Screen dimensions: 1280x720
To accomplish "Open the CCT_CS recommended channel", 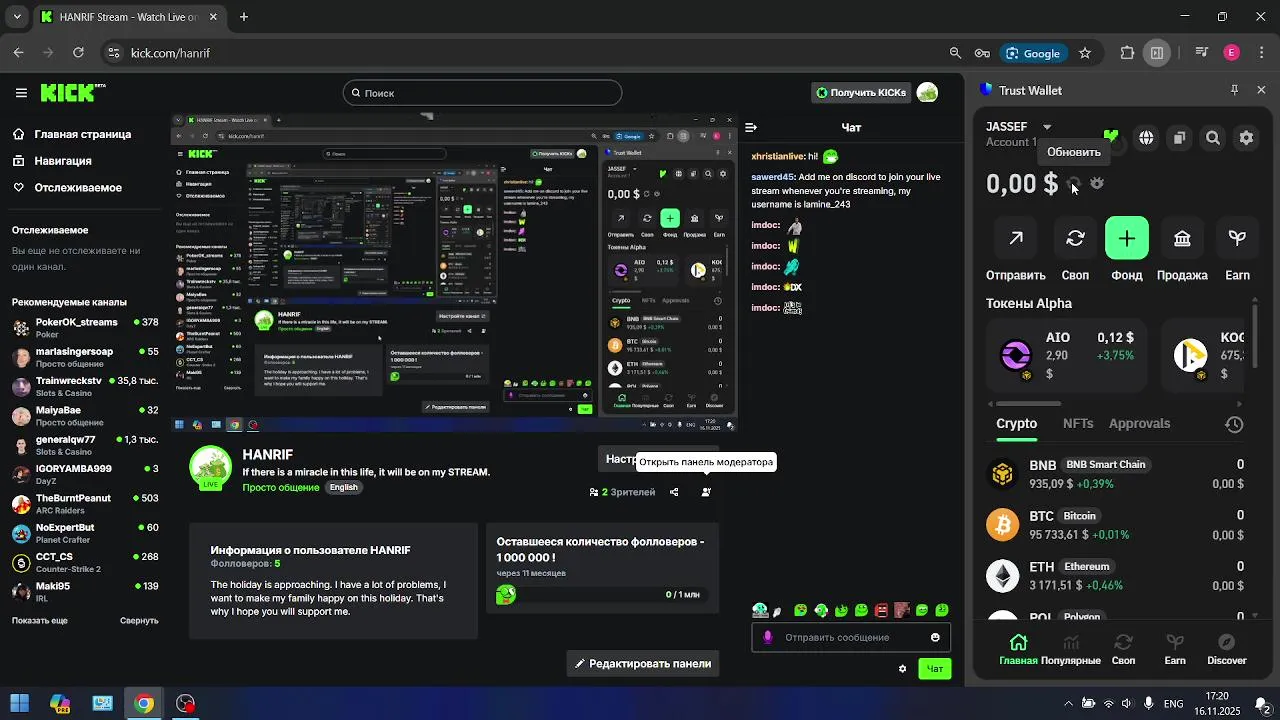I will click(85, 562).
